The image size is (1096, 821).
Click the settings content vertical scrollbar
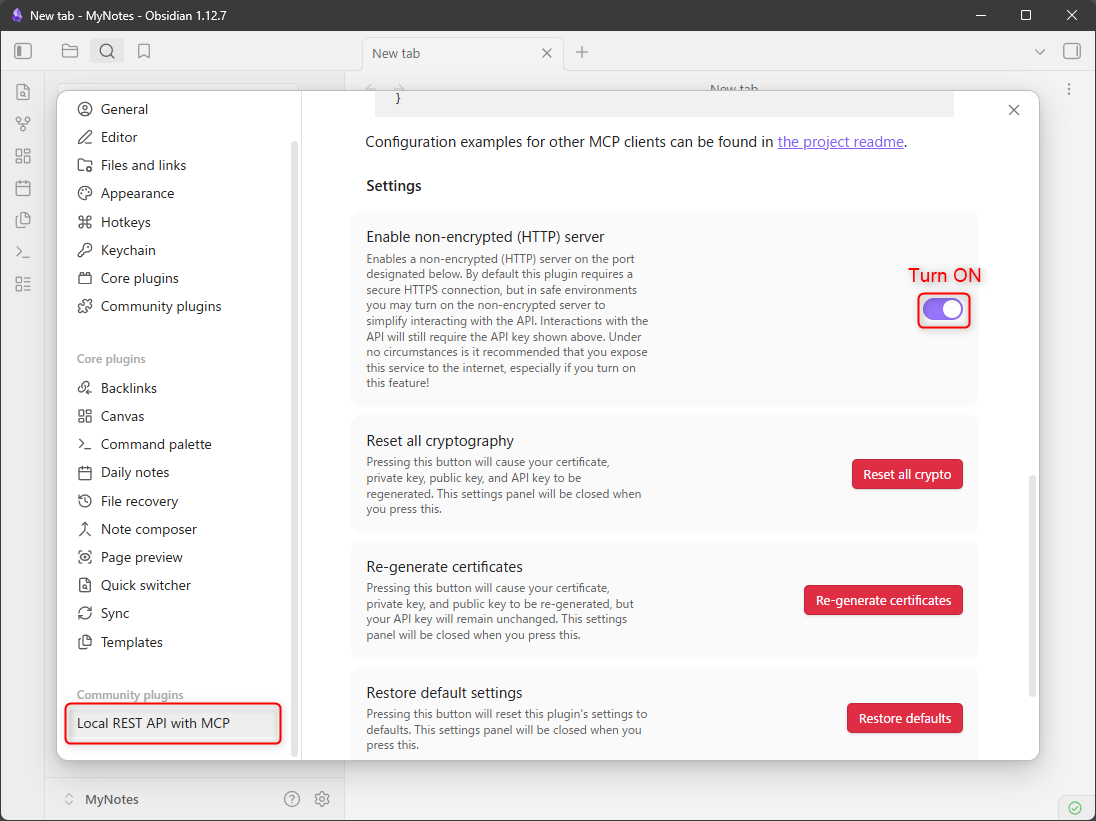(1032, 586)
